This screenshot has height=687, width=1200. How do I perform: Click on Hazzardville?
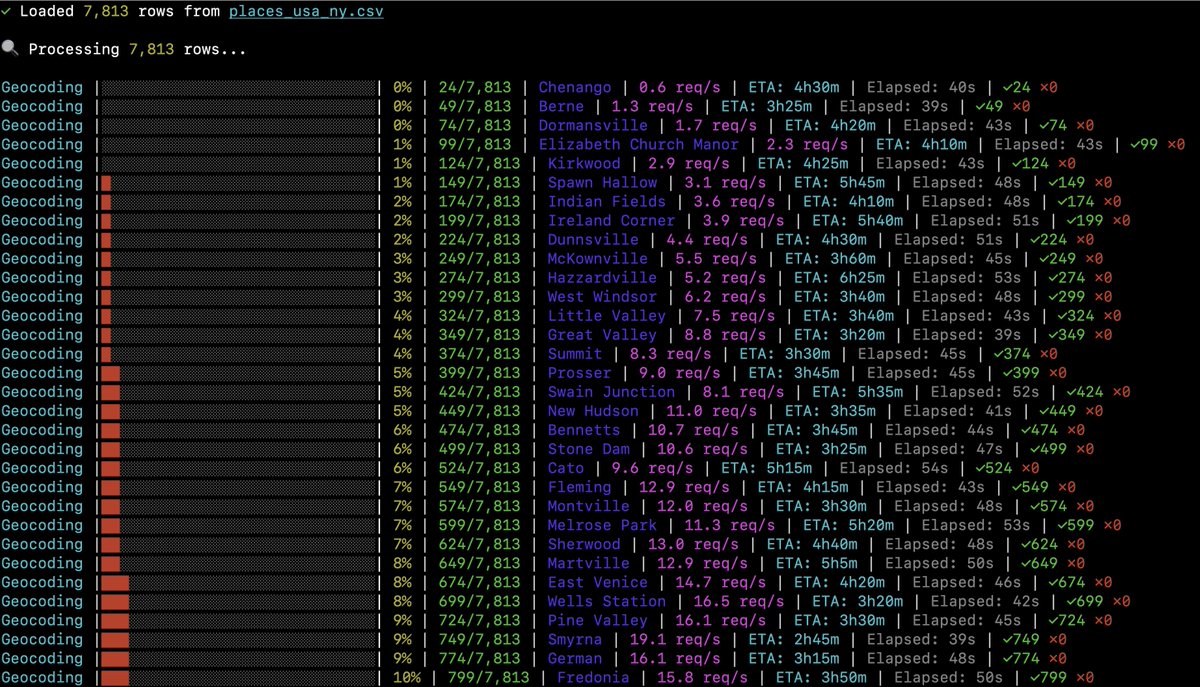click(x=602, y=278)
